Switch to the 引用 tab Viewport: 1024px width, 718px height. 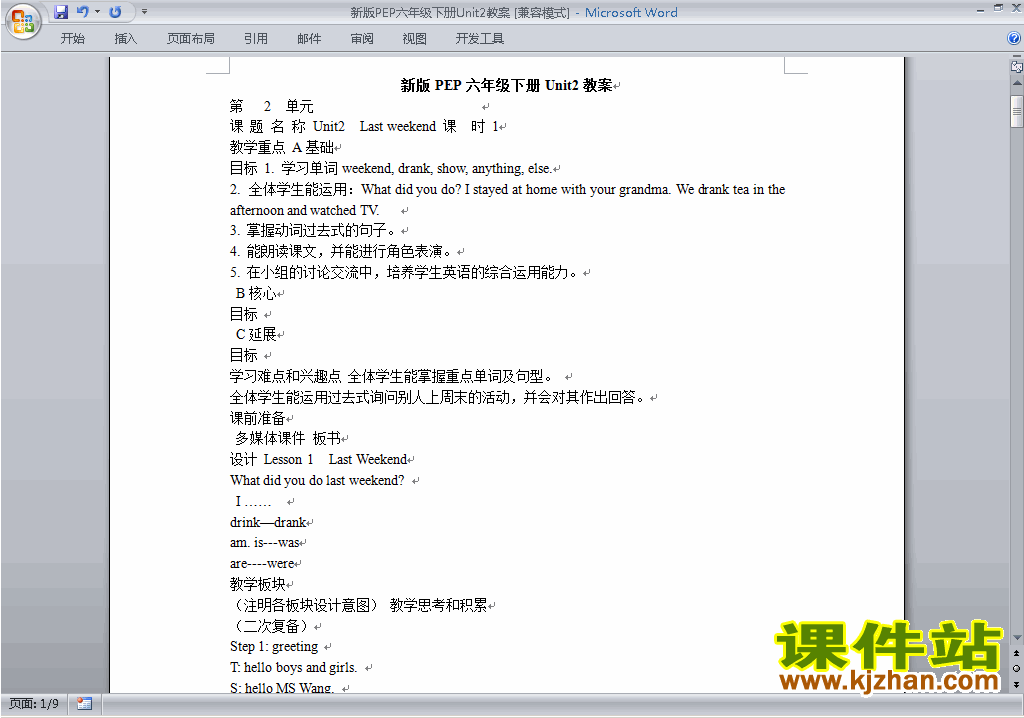pyautogui.click(x=255, y=39)
